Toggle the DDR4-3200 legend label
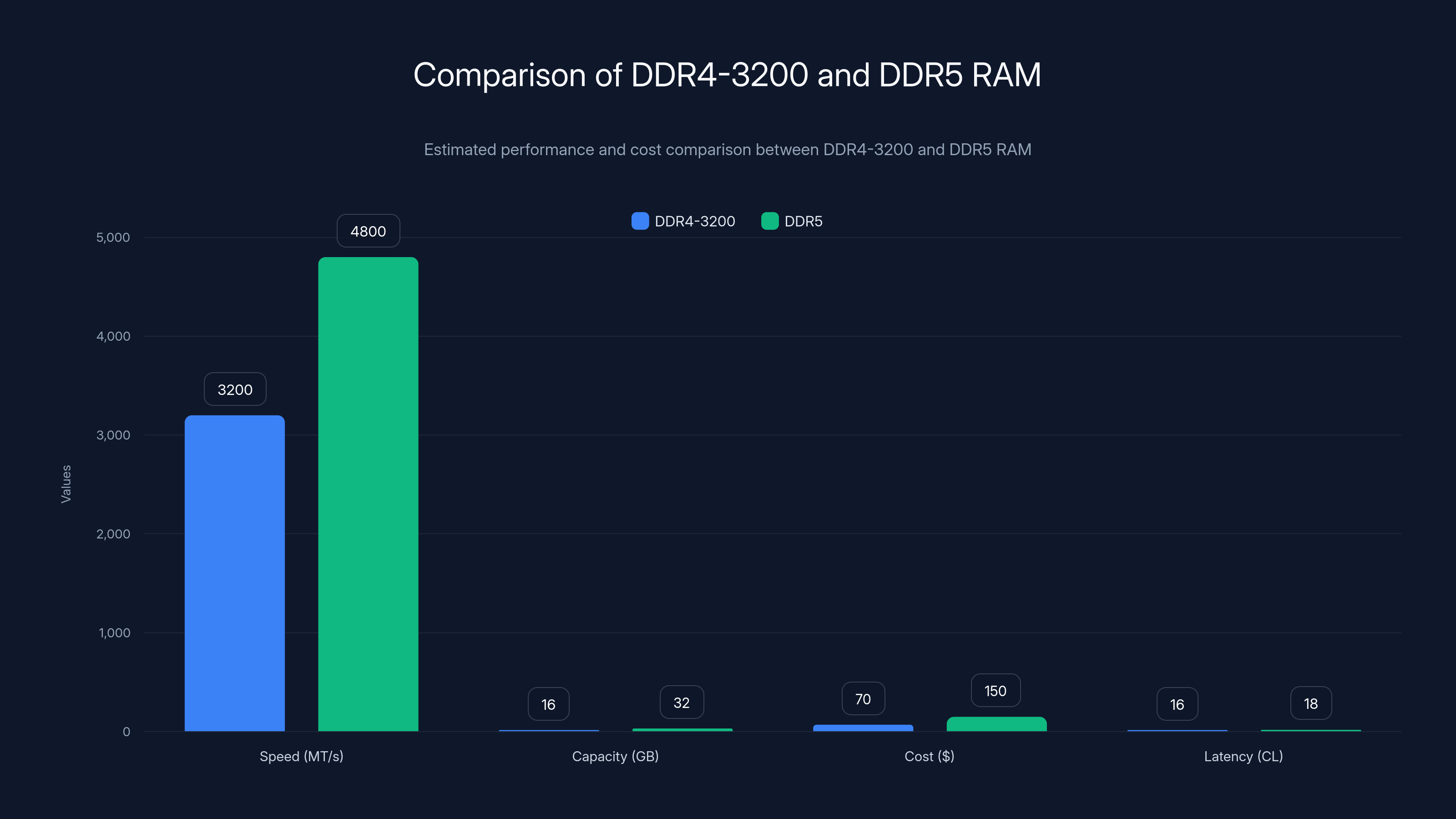The image size is (1456, 819). pyautogui.click(x=695, y=222)
